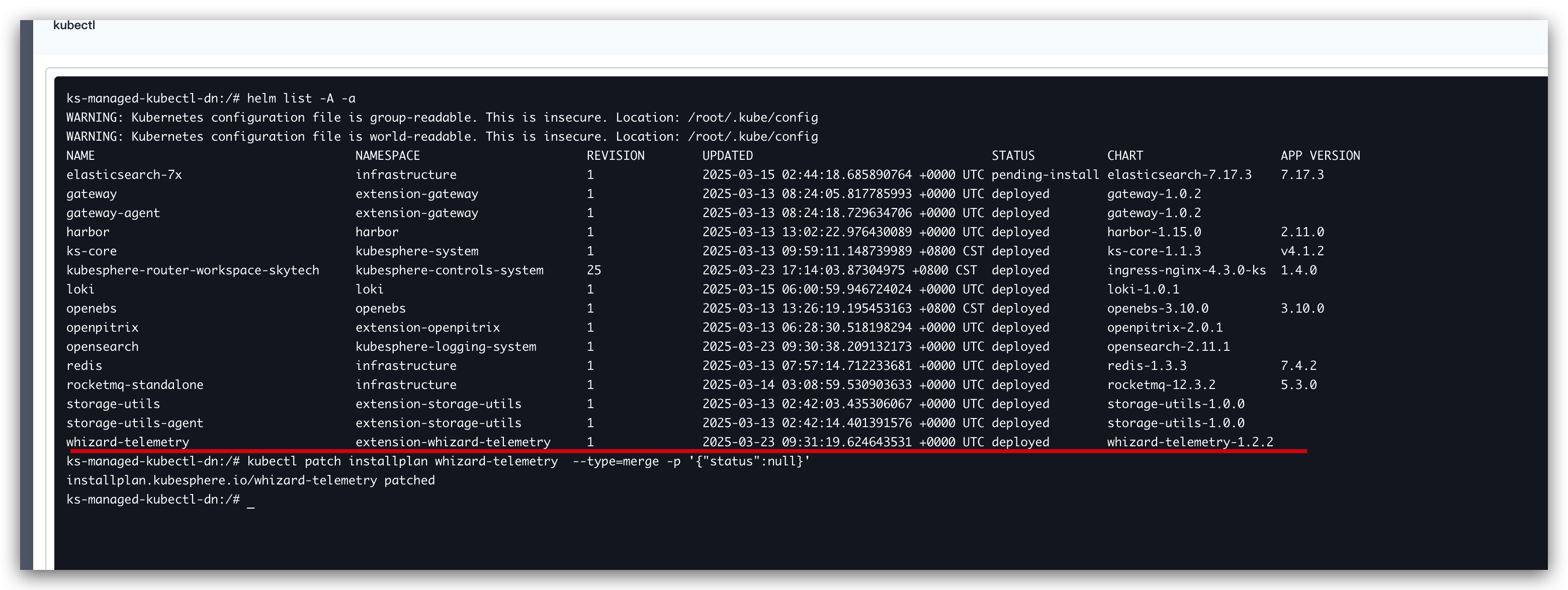Click kubesphere-router-workspace-skytech release name
The height and width of the screenshot is (590, 1568).
pyautogui.click(x=192, y=271)
